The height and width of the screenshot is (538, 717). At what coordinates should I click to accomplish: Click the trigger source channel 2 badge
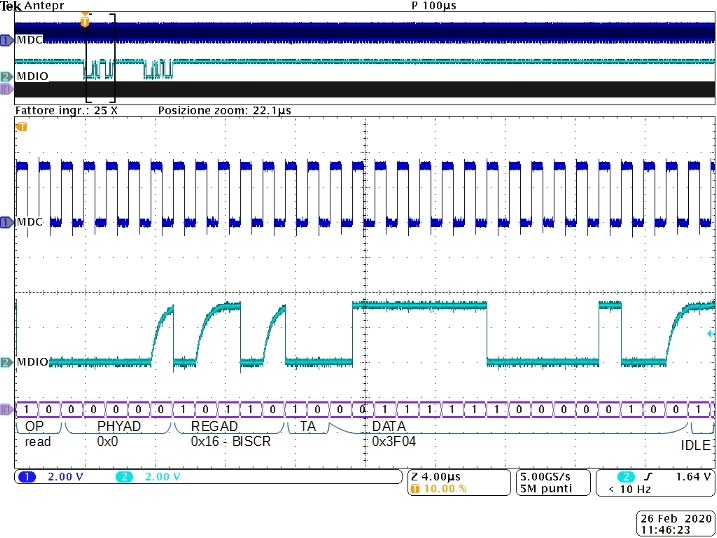click(x=626, y=477)
